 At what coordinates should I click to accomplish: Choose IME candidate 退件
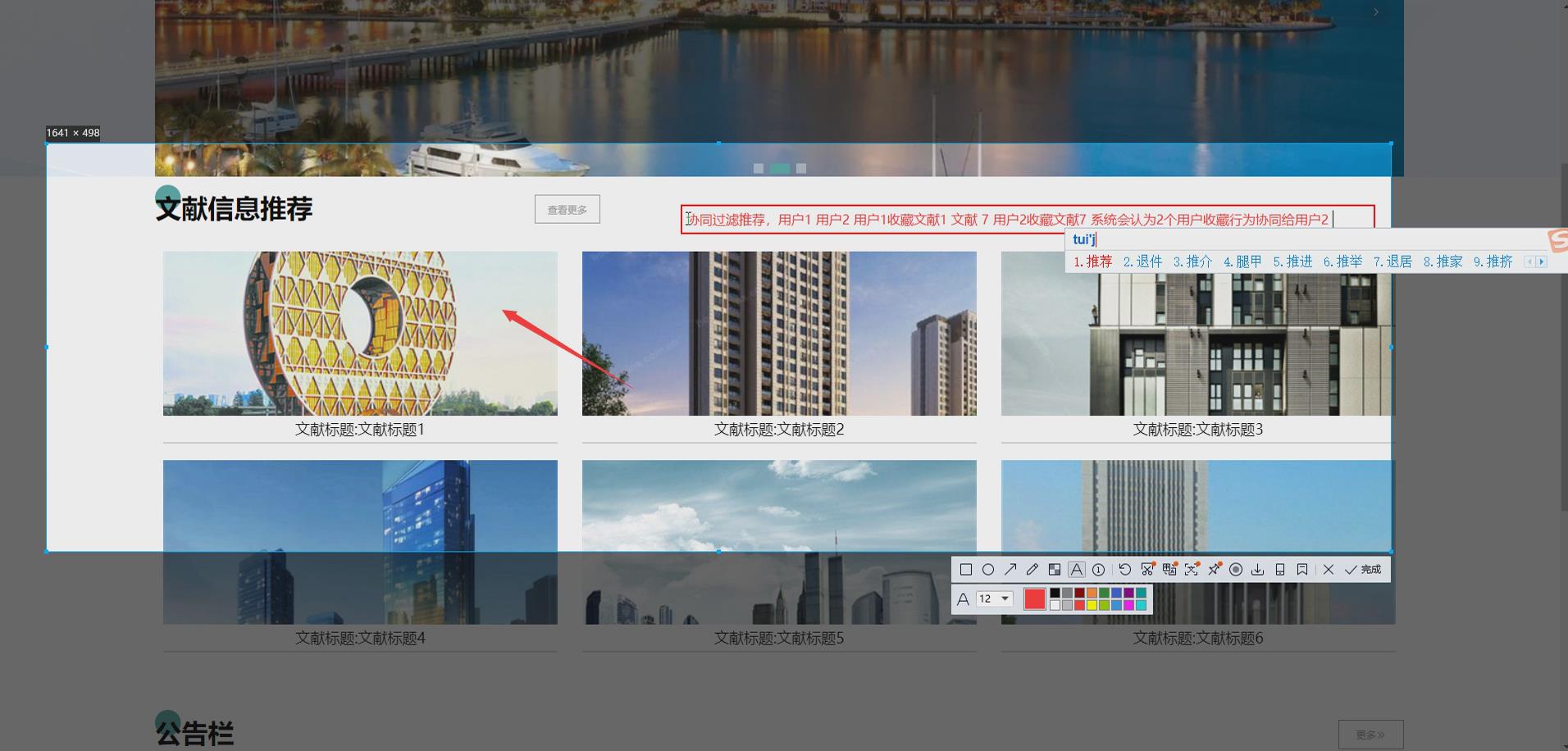coord(1142,262)
